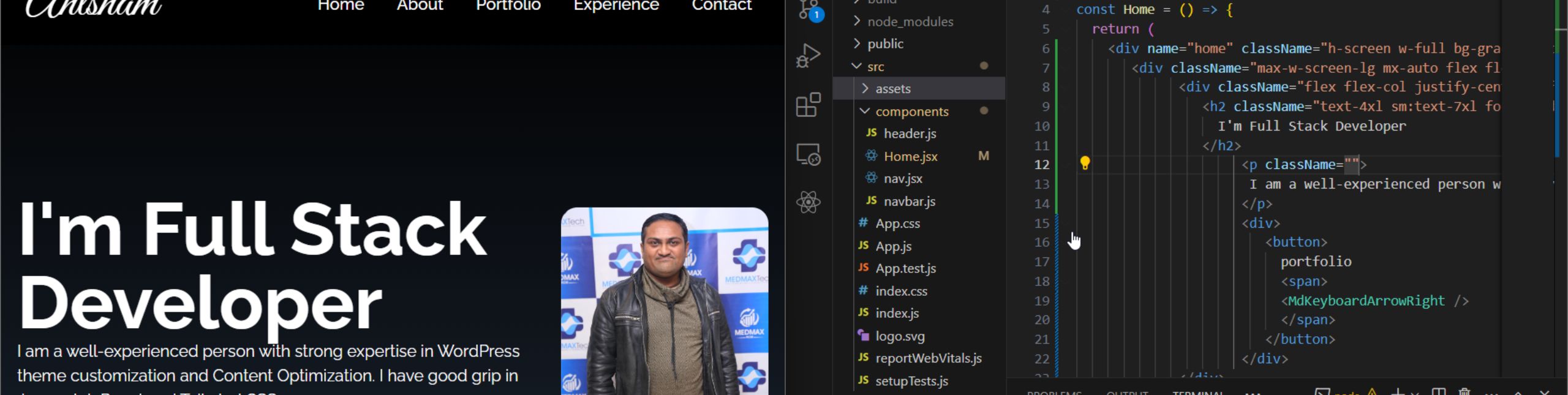Open navbar.js from the components folder

click(909, 201)
